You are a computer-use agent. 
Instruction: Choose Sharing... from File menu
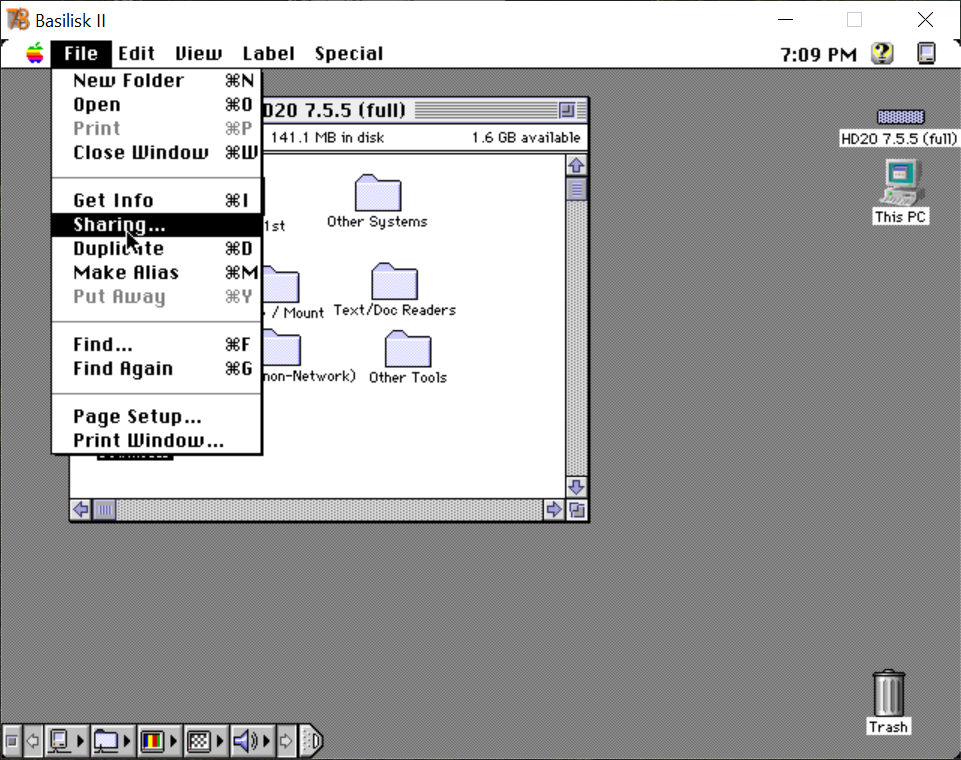click(x=157, y=224)
